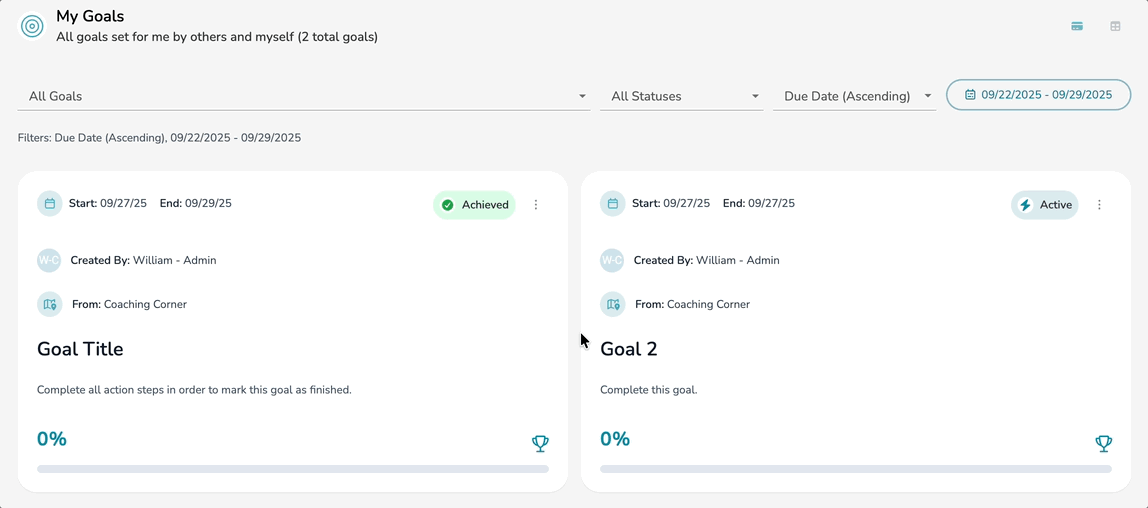Click W-C avatar on Goal Title card

point(49,261)
